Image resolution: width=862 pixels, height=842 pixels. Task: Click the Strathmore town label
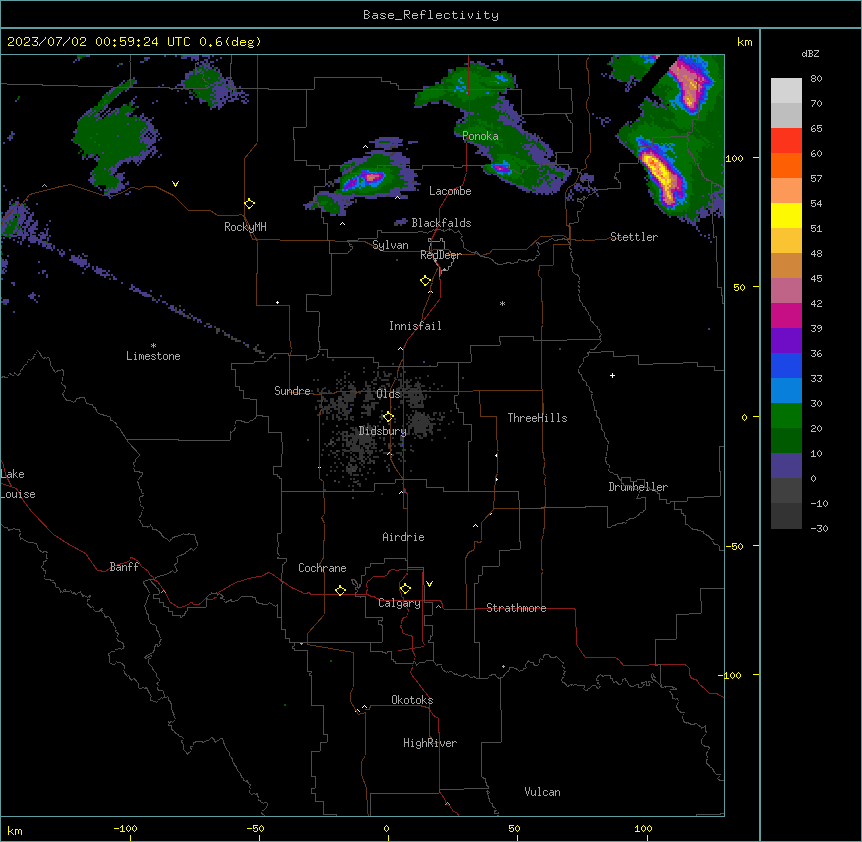[516, 608]
